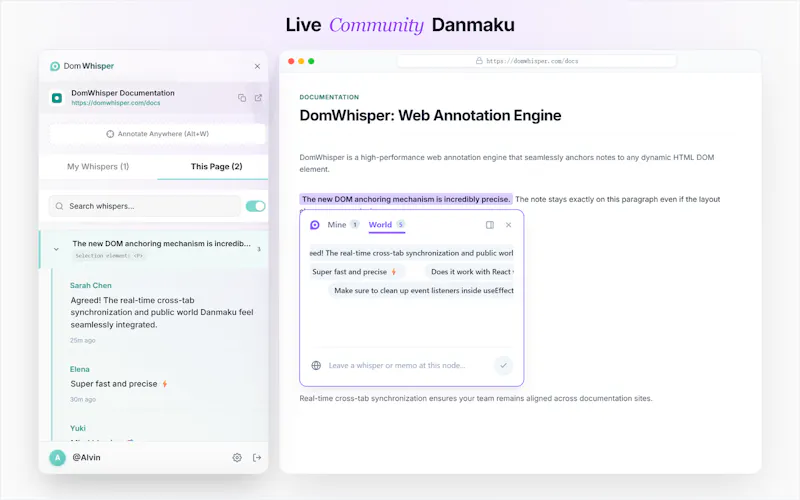800x500 pixels.
Task: Click the browser address bar URL
Action: [532, 61]
